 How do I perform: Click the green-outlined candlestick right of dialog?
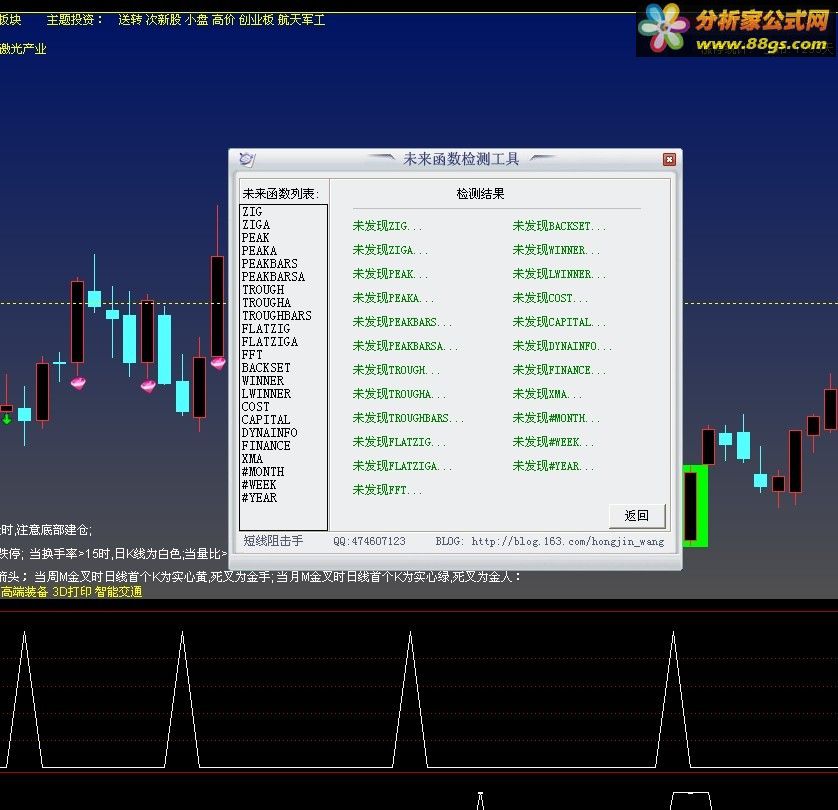coord(695,506)
